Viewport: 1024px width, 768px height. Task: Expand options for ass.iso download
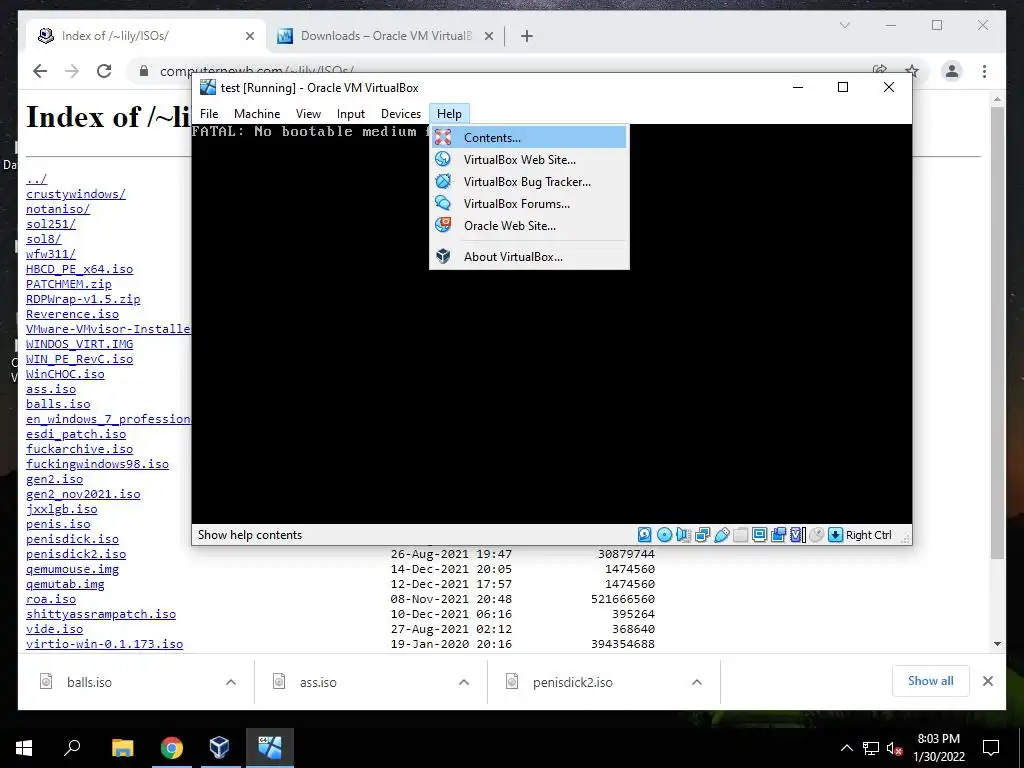pyautogui.click(x=464, y=682)
